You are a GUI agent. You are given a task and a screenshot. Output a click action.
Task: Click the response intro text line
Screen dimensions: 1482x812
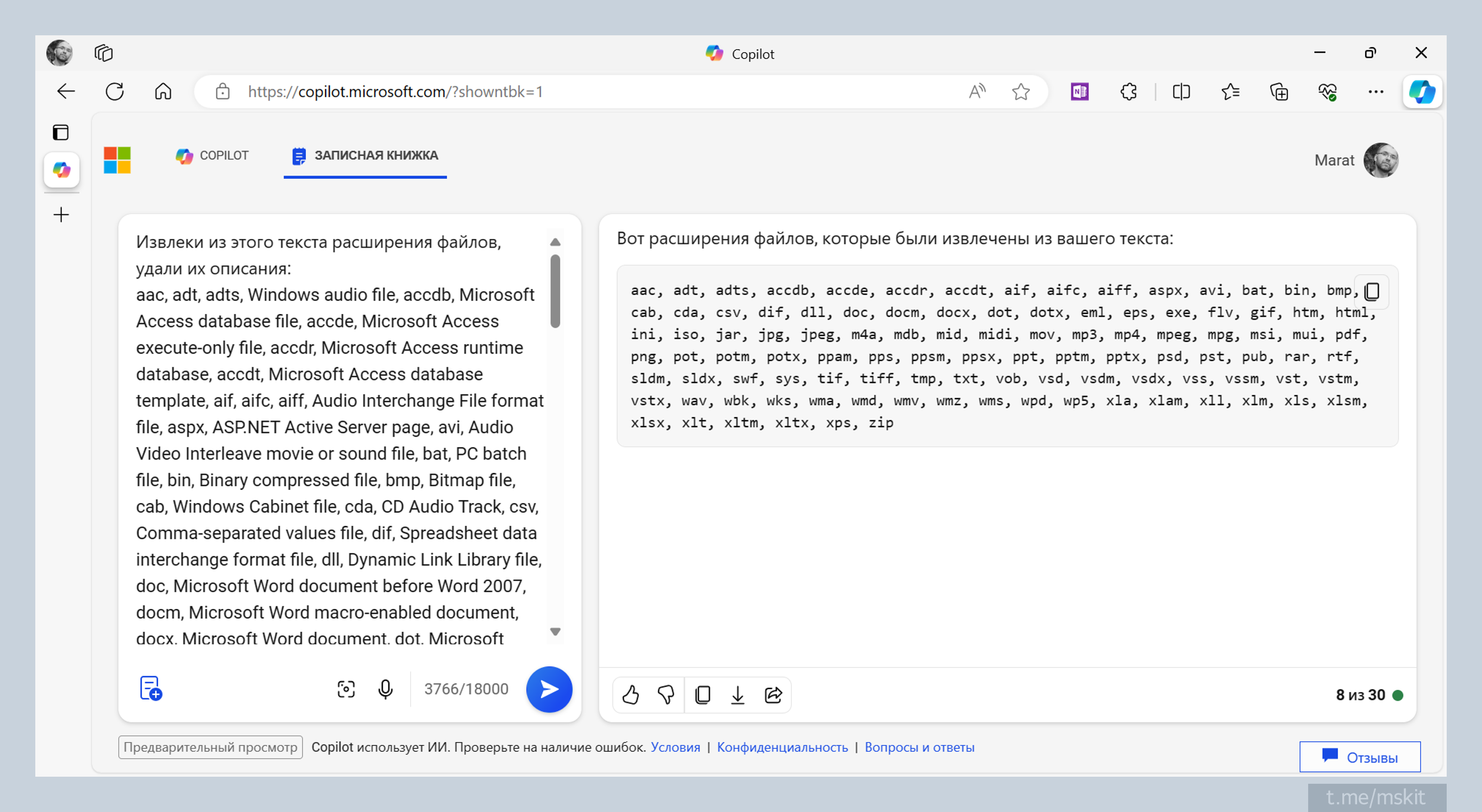click(x=895, y=238)
